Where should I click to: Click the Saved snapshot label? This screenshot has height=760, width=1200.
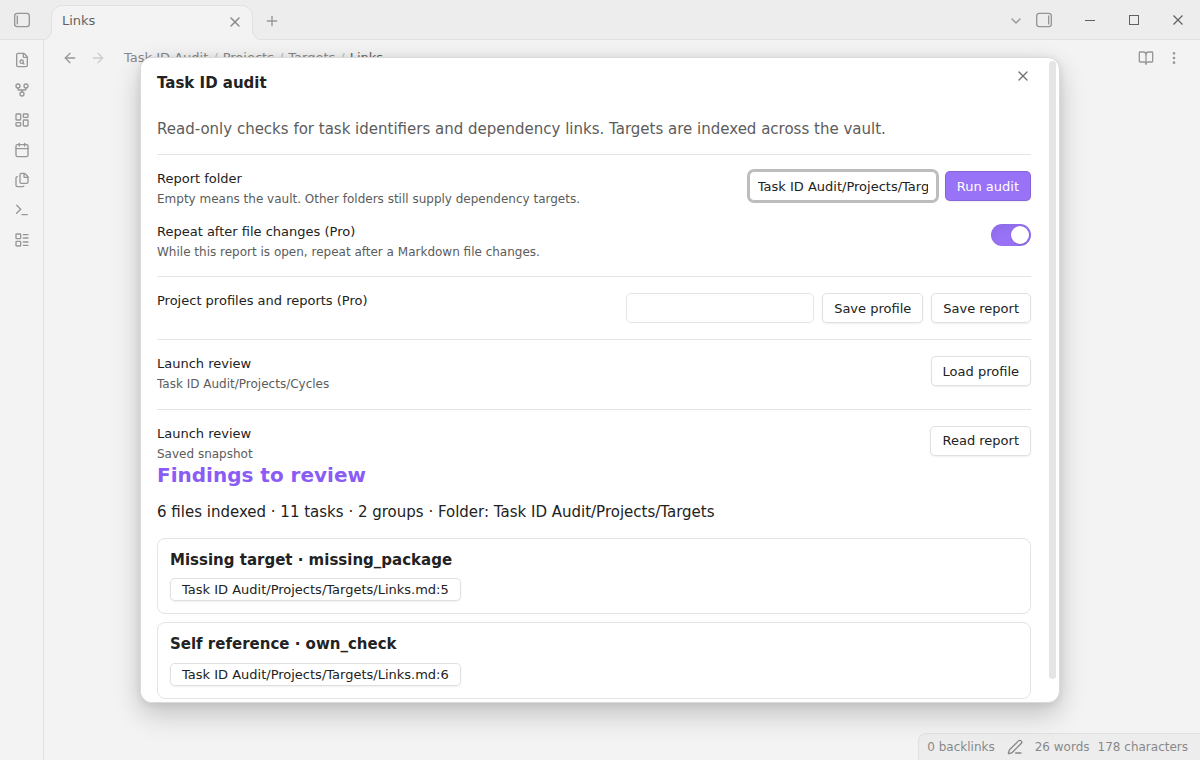[205, 453]
